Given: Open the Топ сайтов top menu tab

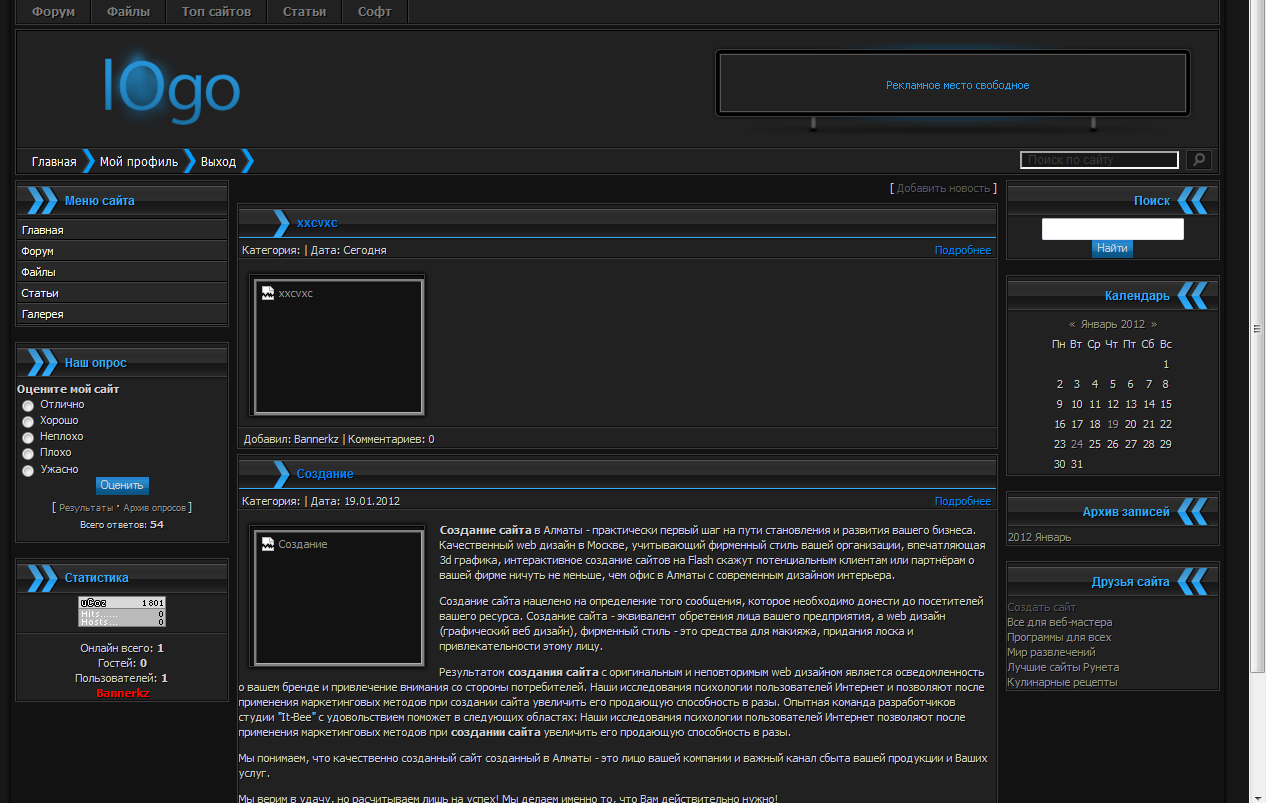Looking at the screenshot, I should point(216,12).
